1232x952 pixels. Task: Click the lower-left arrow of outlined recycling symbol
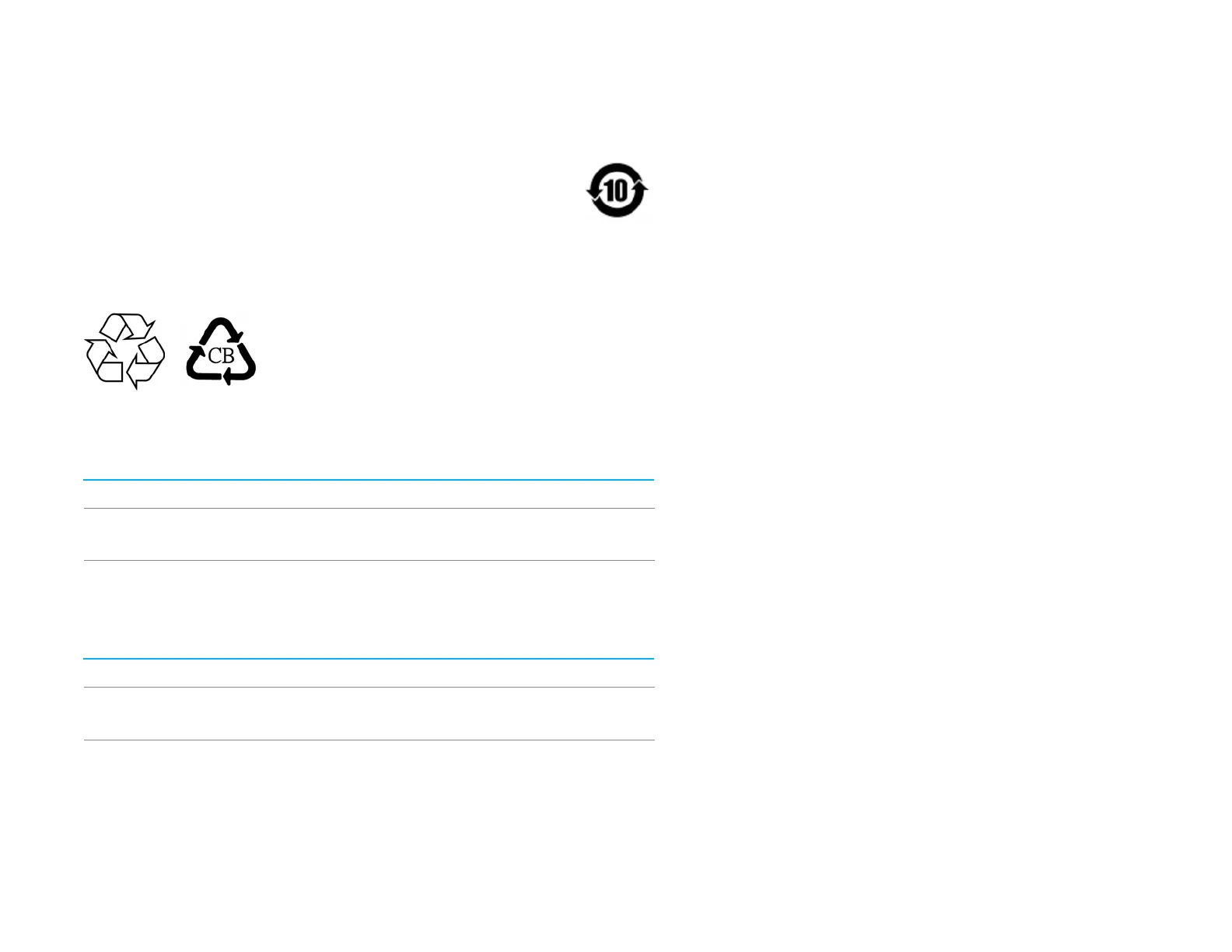[103, 362]
